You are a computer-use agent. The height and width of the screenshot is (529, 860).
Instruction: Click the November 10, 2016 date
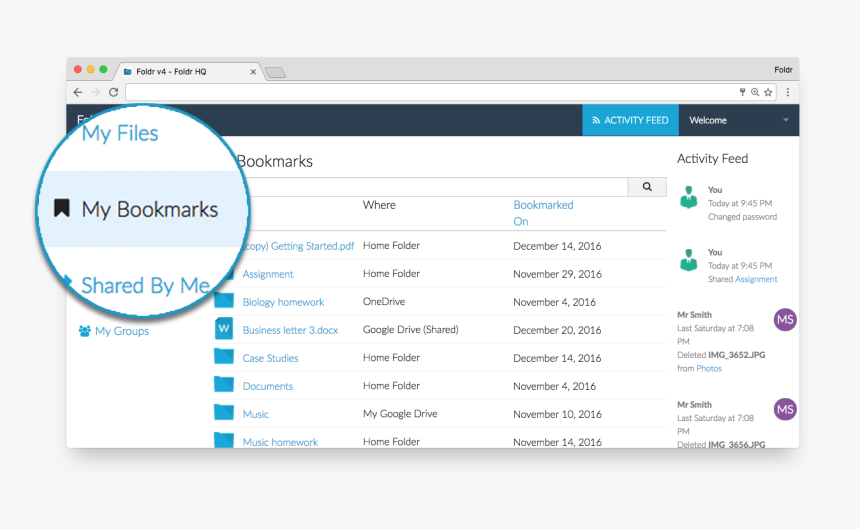click(557, 414)
